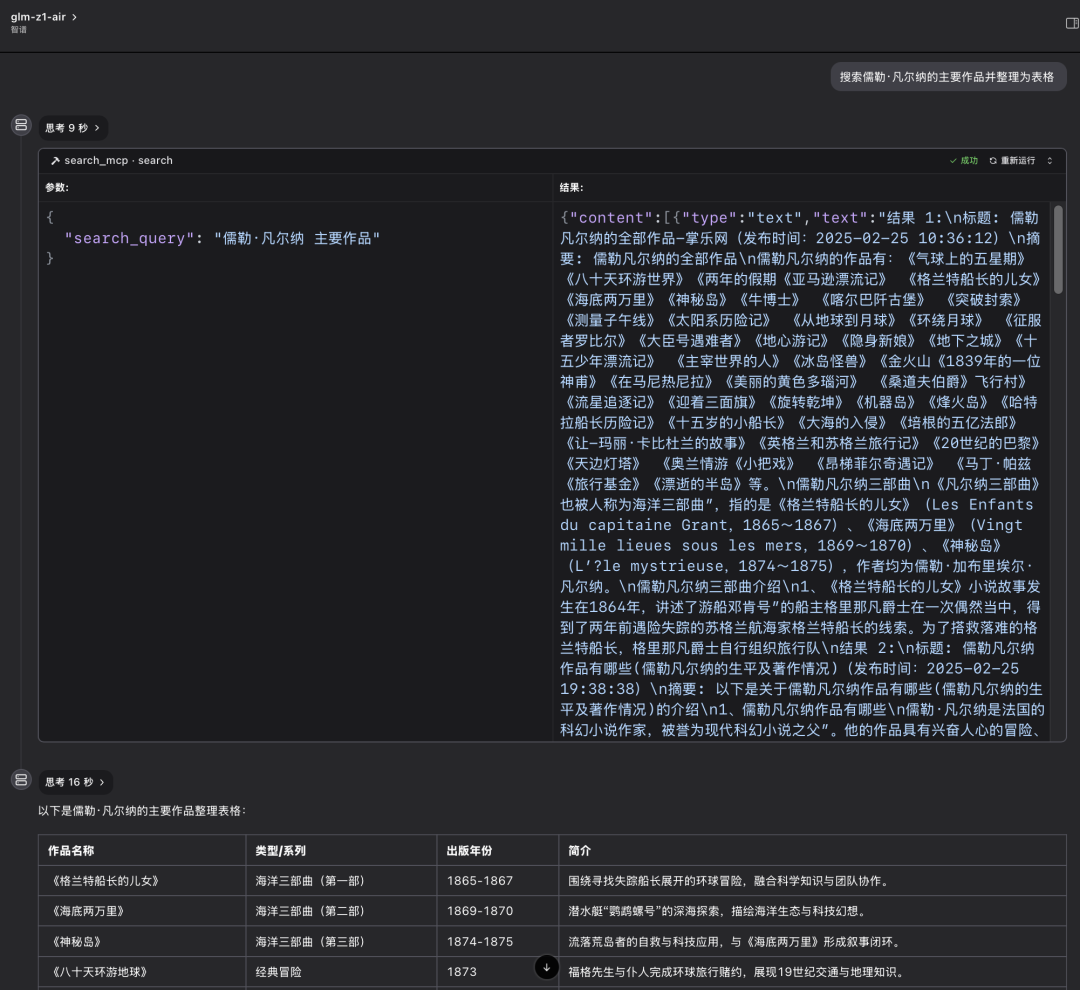This screenshot has height=990, width=1080.
Task: Click the step icon beside 思考 16 秒
Action: [x=21, y=779]
